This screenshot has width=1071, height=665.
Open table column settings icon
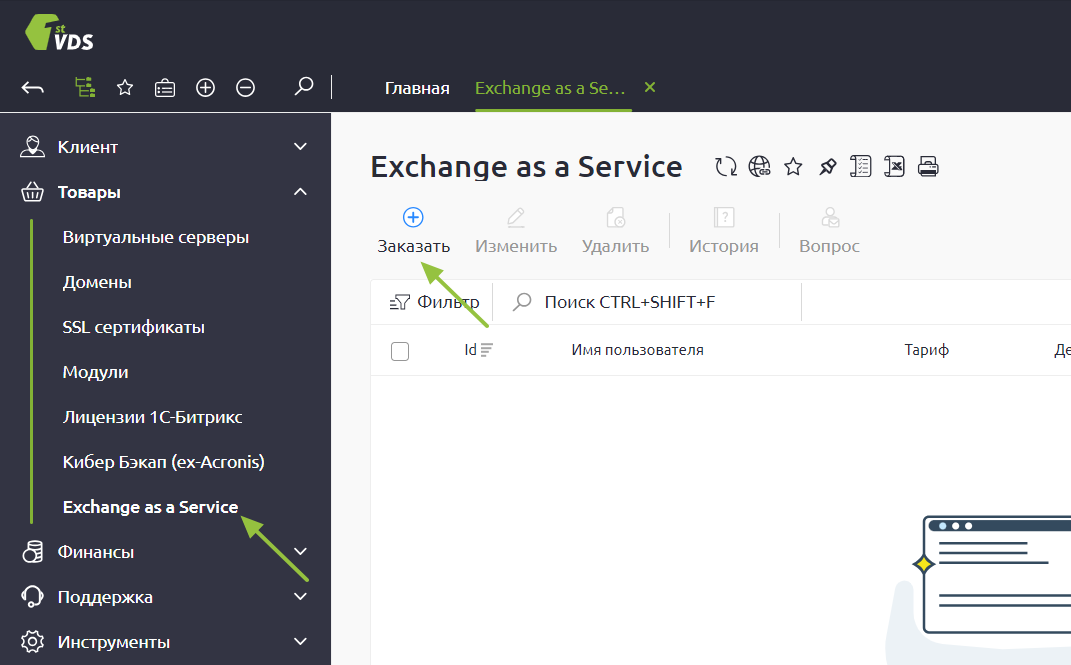point(861,167)
